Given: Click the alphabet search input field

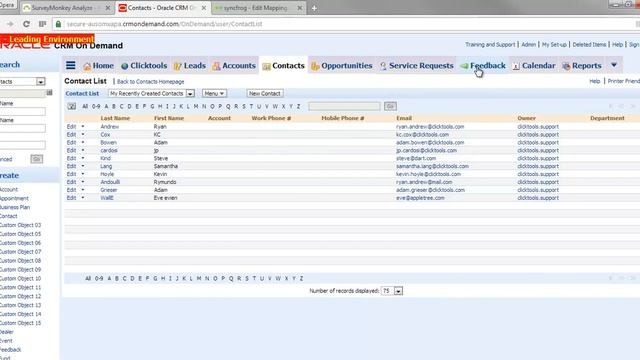Looking at the screenshot, I should click(344, 106).
